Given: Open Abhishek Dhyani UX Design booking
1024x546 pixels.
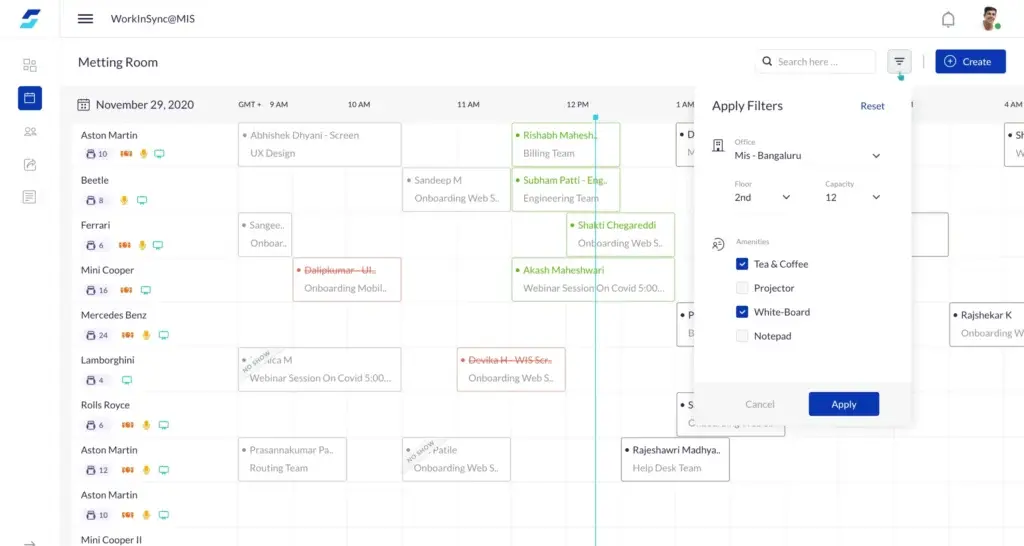Looking at the screenshot, I should (319, 144).
